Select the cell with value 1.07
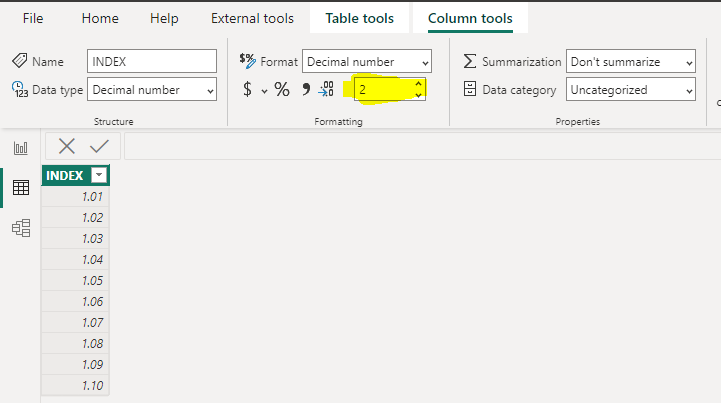 point(75,322)
